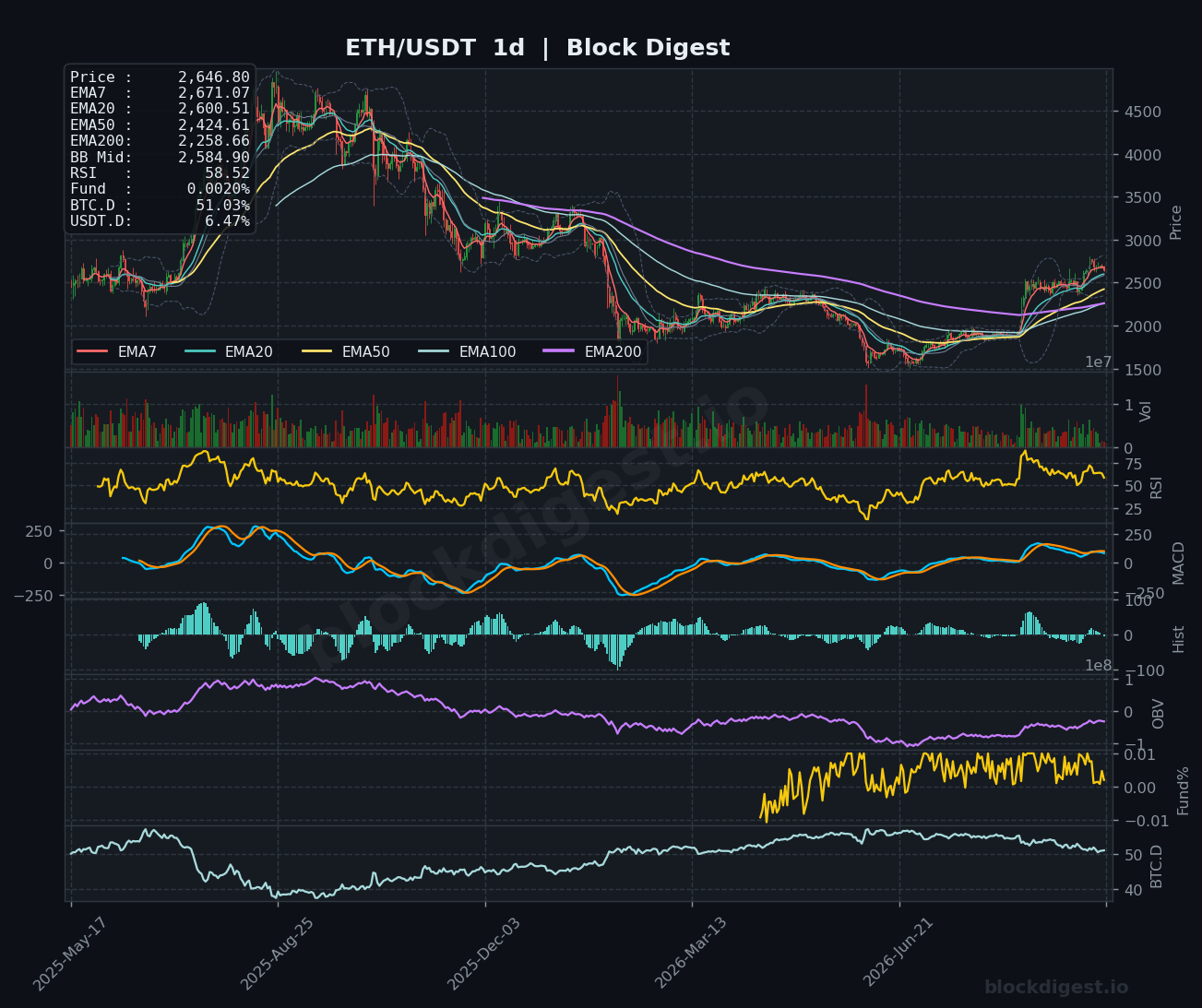Select the USDT.D 6.47% reading
Viewport: 1202px width, 1008px height.
160,221
